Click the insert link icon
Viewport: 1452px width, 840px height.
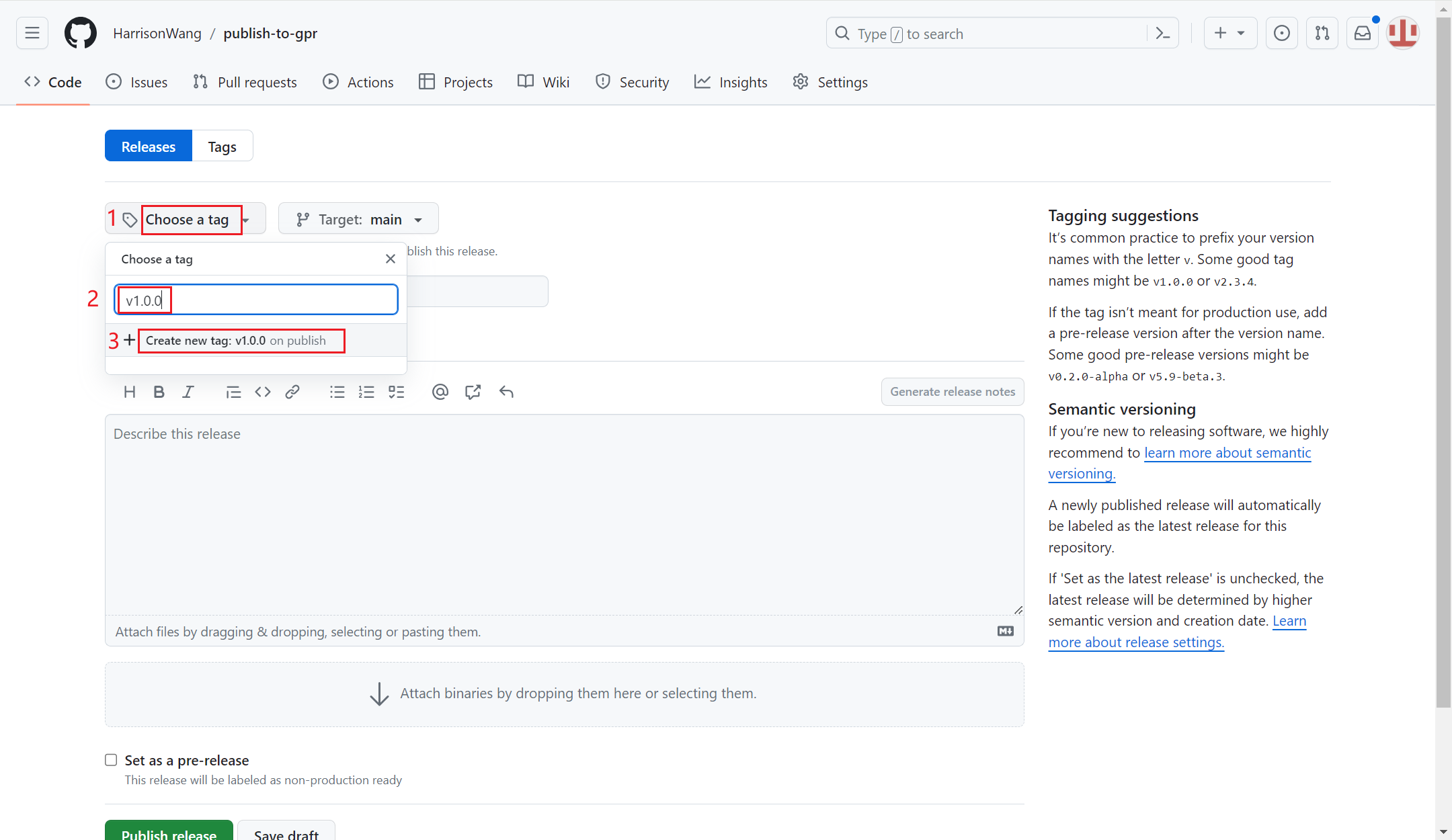292,392
